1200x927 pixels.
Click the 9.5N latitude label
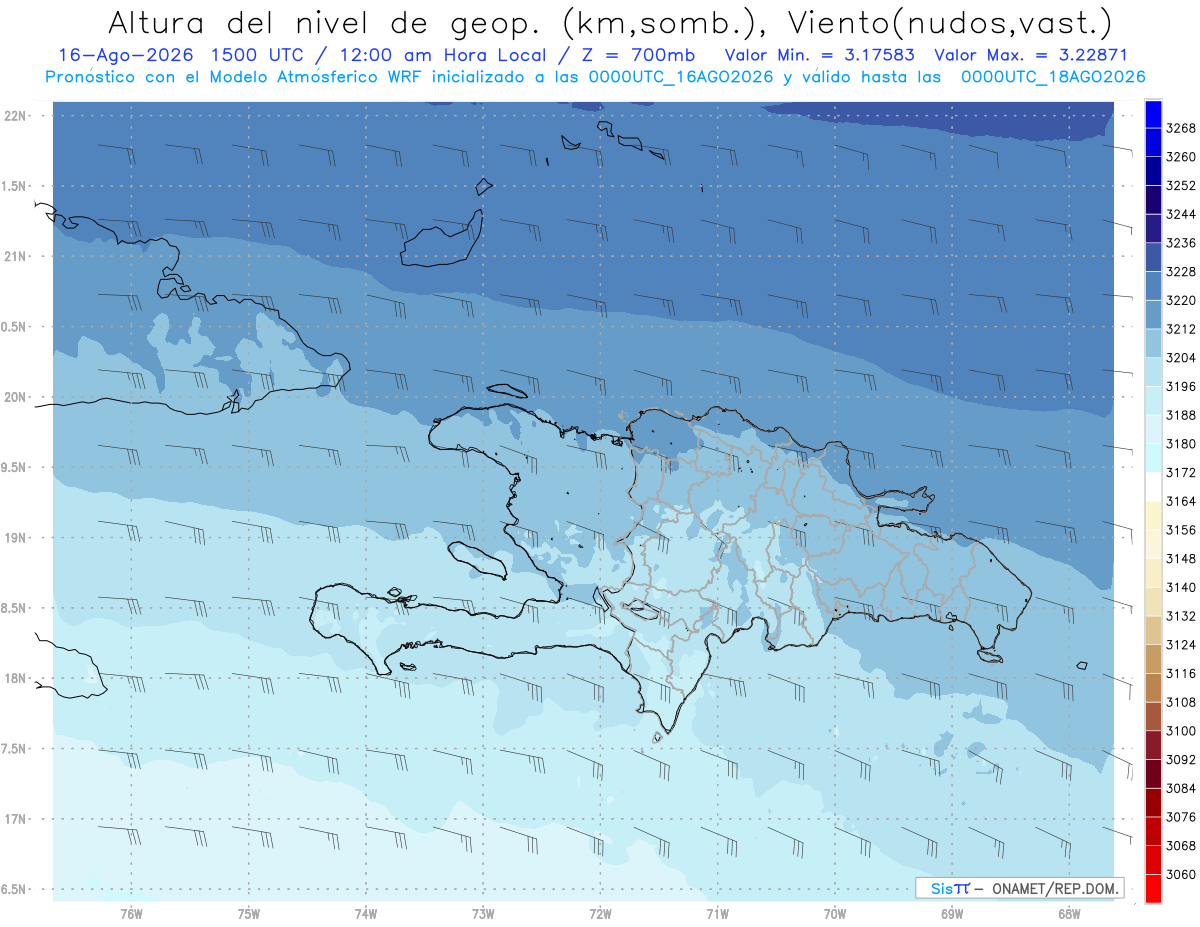point(15,467)
